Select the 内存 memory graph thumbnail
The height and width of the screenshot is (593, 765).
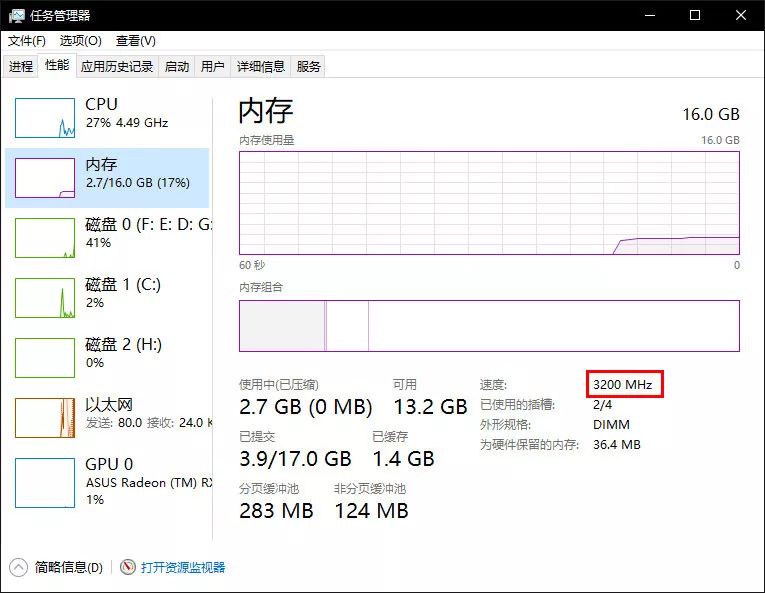[45, 178]
